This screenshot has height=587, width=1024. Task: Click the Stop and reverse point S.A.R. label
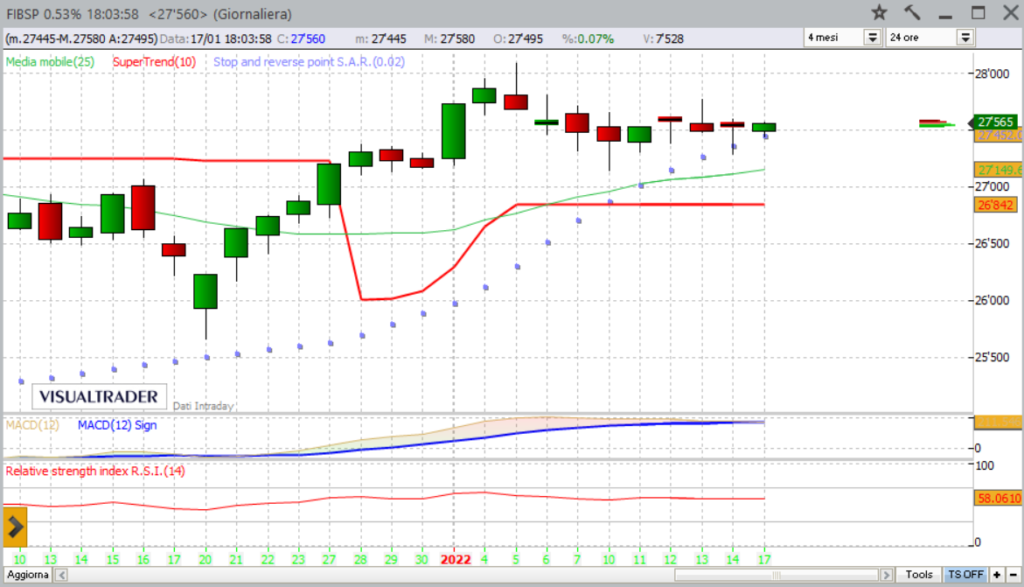pos(297,62)
